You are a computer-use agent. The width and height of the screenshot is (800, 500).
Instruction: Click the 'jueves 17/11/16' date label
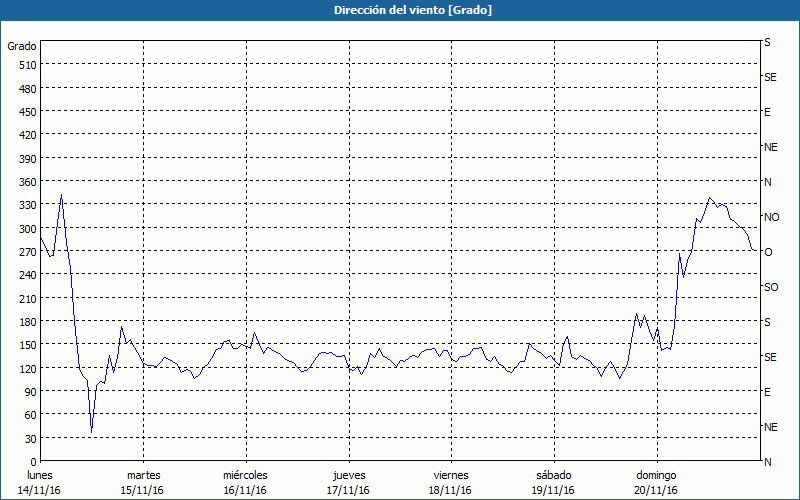(x=347, y=482)
